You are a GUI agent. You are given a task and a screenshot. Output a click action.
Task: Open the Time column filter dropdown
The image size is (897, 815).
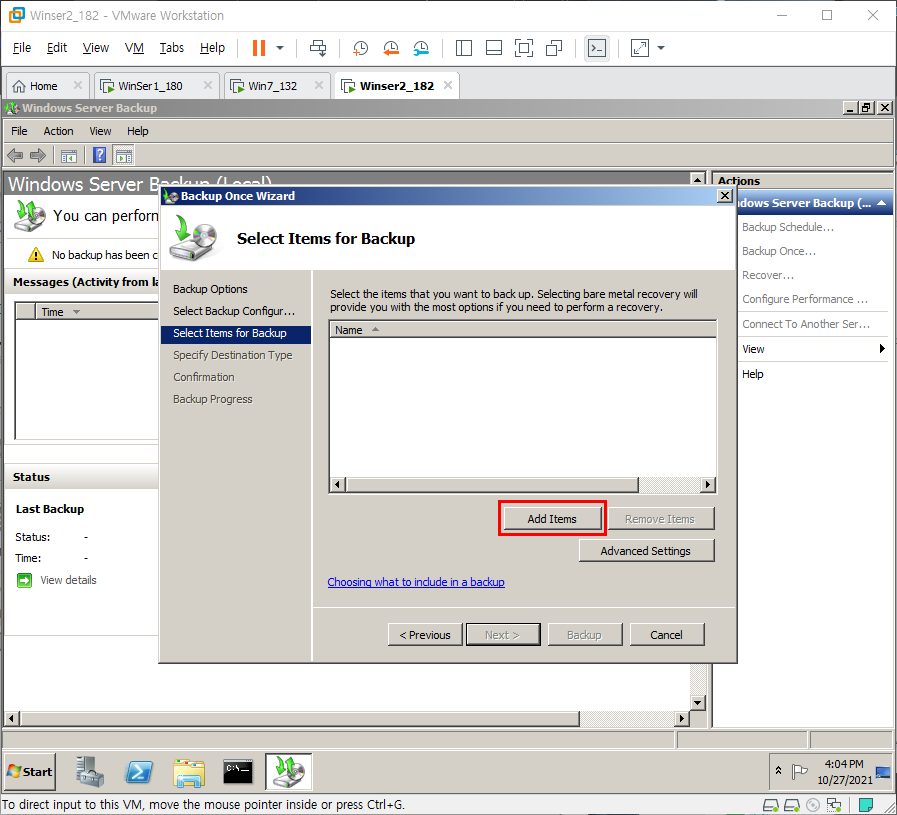tap(76, 312)
